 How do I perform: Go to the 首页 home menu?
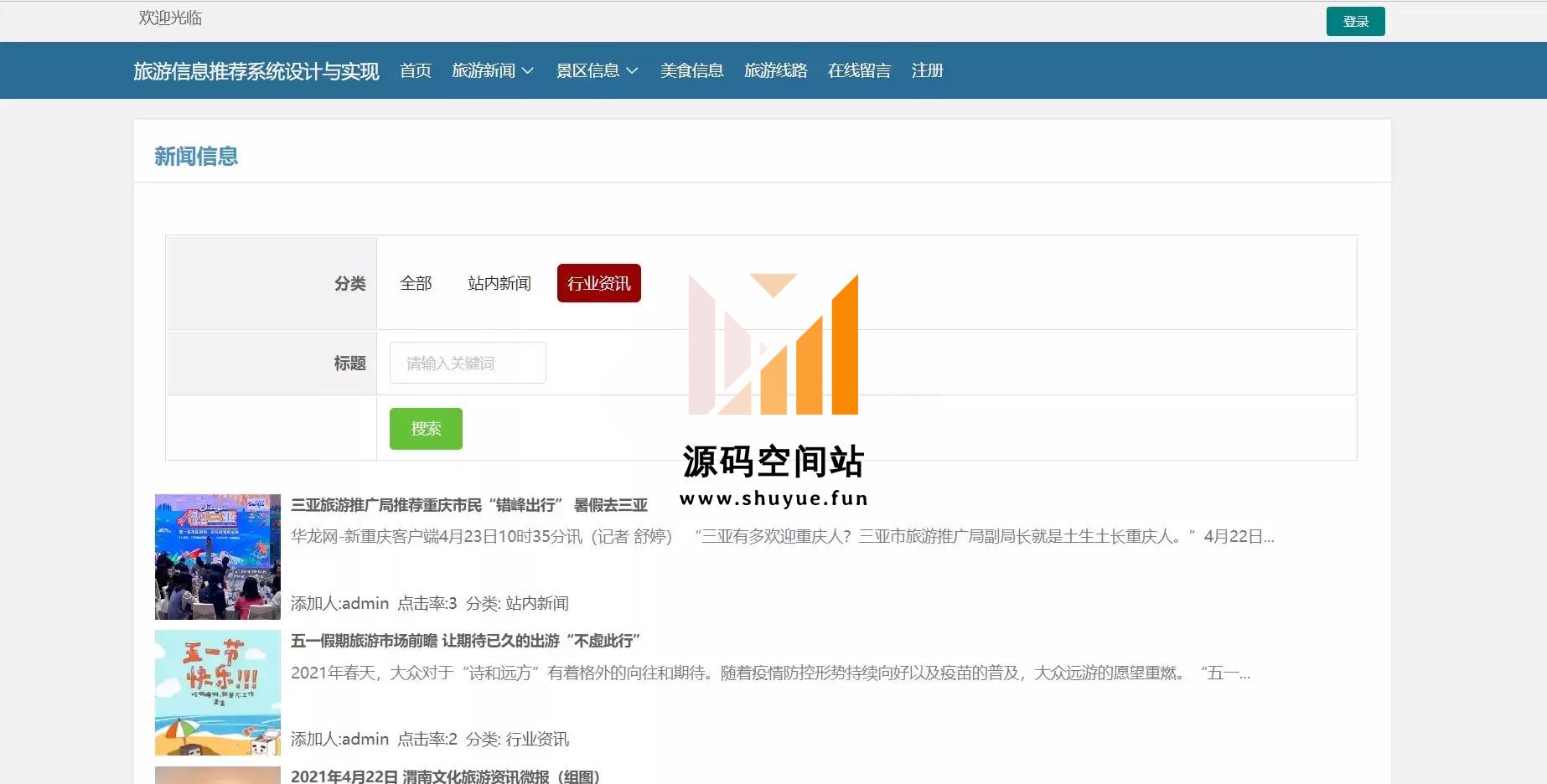point(416,71)
